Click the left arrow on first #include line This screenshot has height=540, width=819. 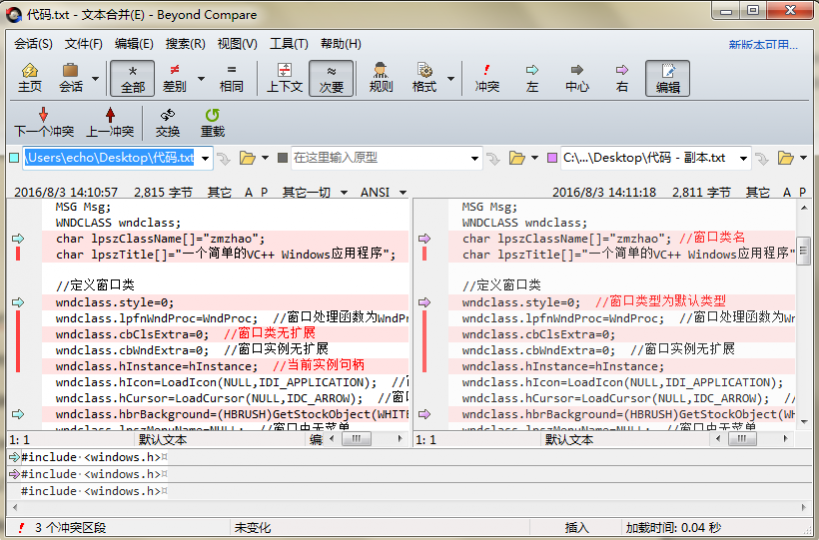(14, 457)
